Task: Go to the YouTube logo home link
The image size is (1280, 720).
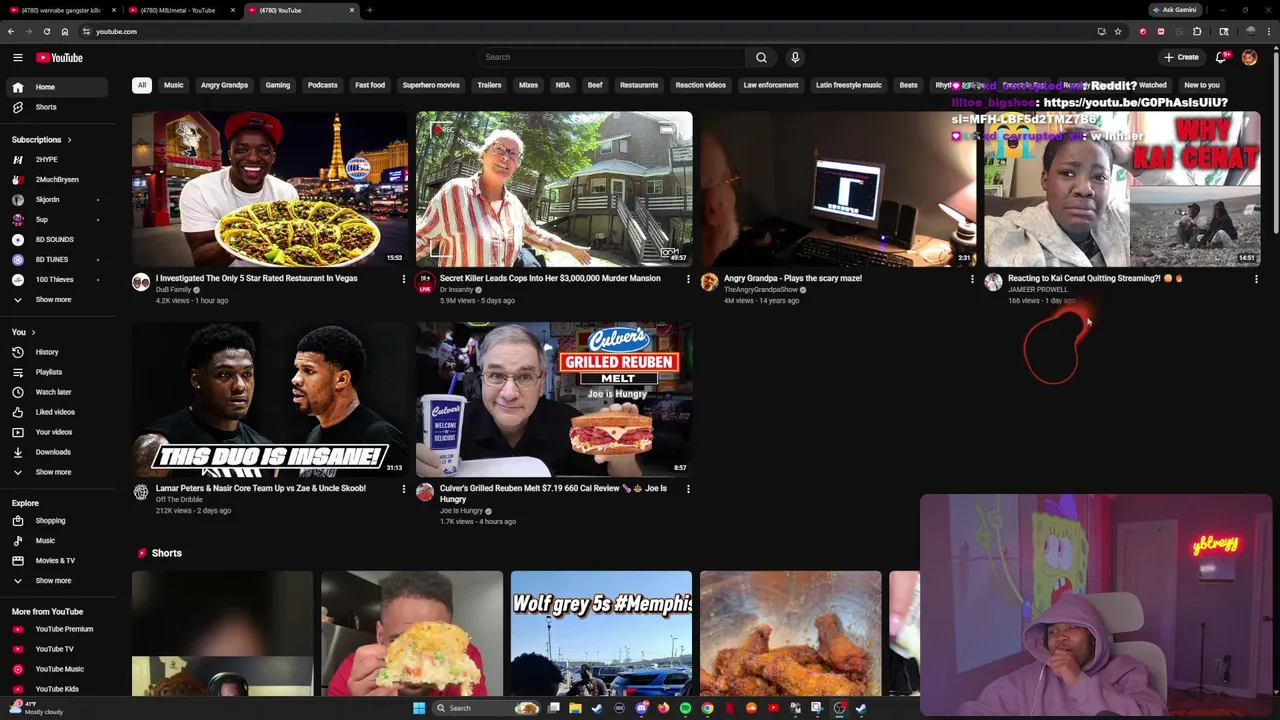Action: (59, 58)
